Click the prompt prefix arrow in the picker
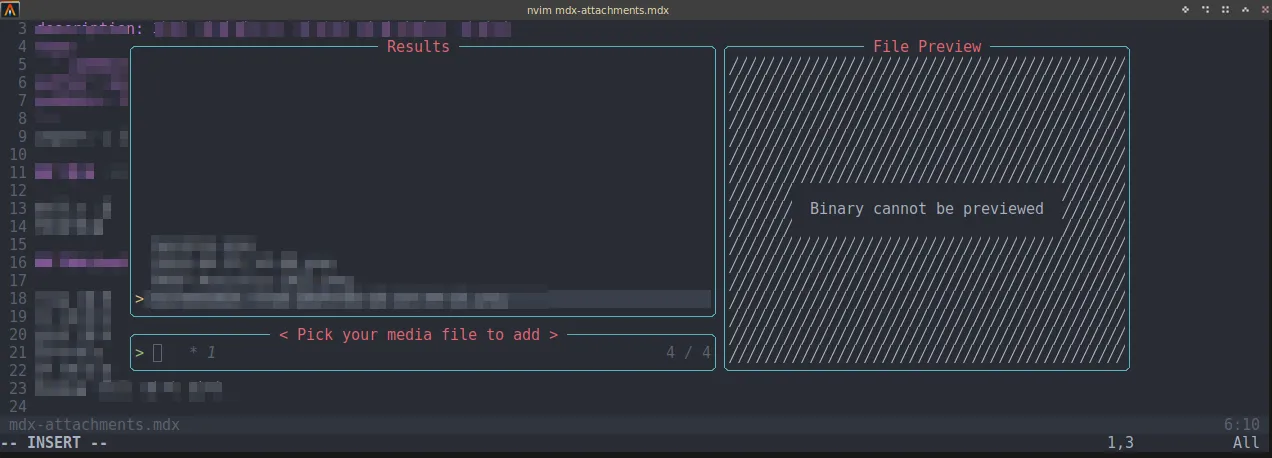The width and height of the screenshot is (1272, 458). pyautogui.click(x=140, y=352)
